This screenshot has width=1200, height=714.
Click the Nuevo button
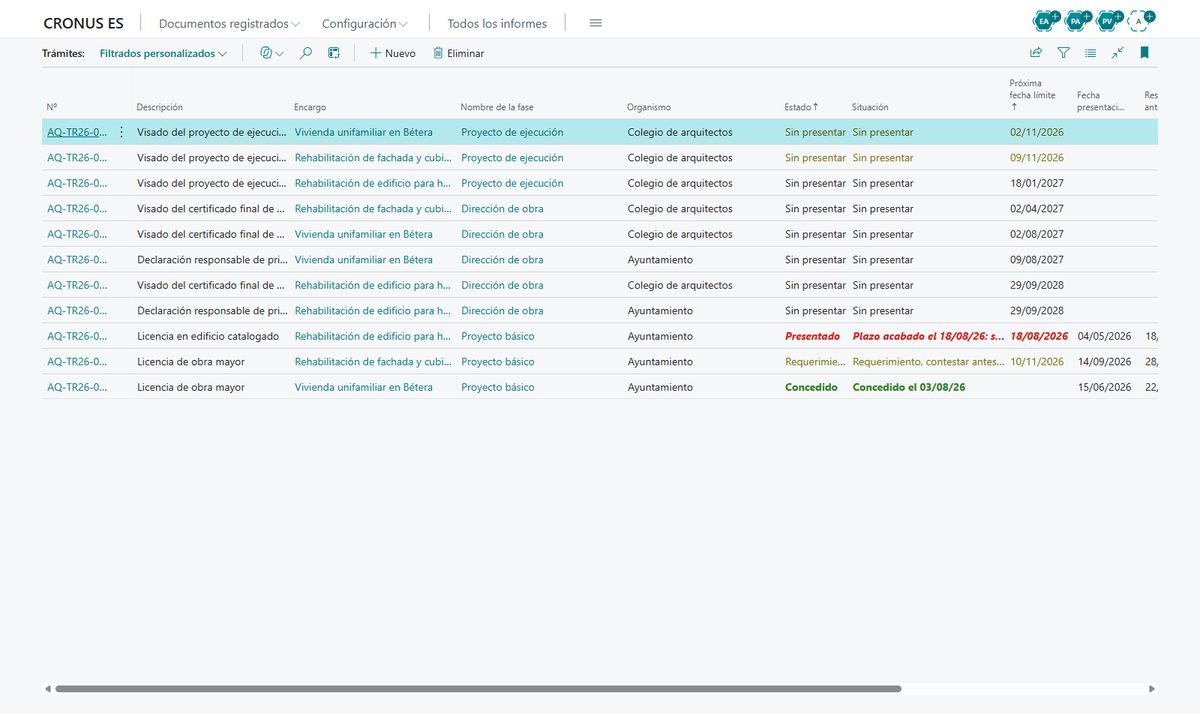coord(392,53)
